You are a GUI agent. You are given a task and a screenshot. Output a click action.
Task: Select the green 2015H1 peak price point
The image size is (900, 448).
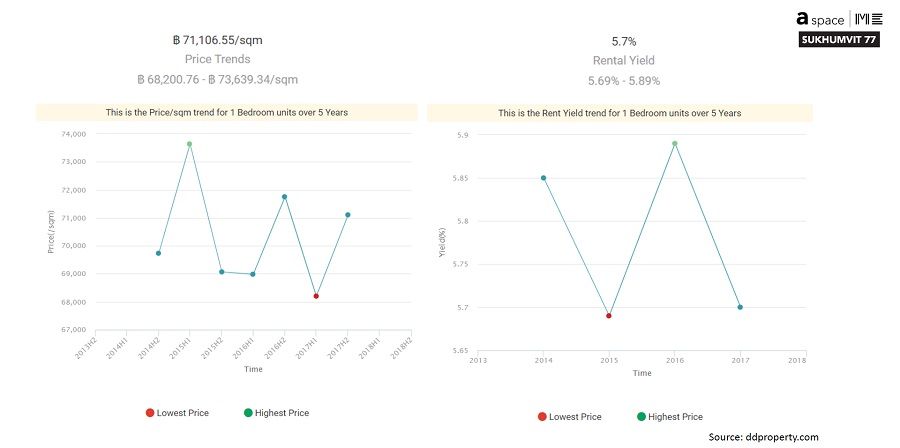(189, 144)
